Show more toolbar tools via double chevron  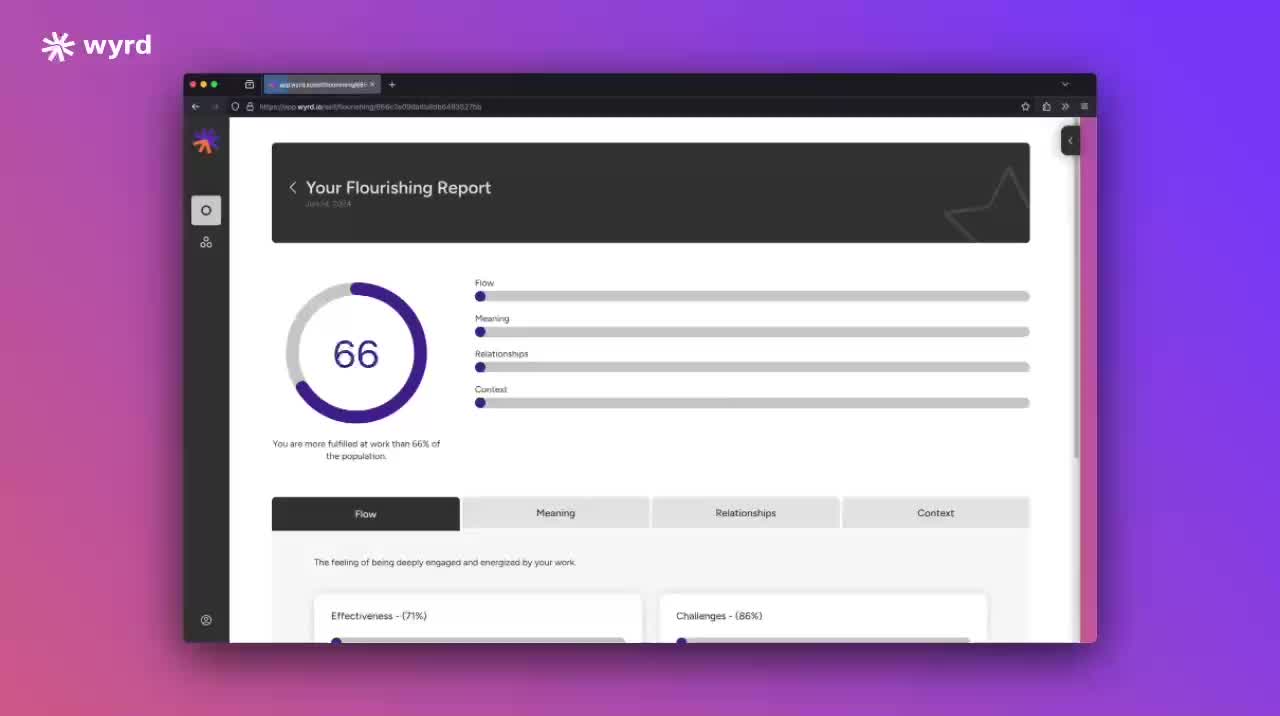click(1065, 106)
